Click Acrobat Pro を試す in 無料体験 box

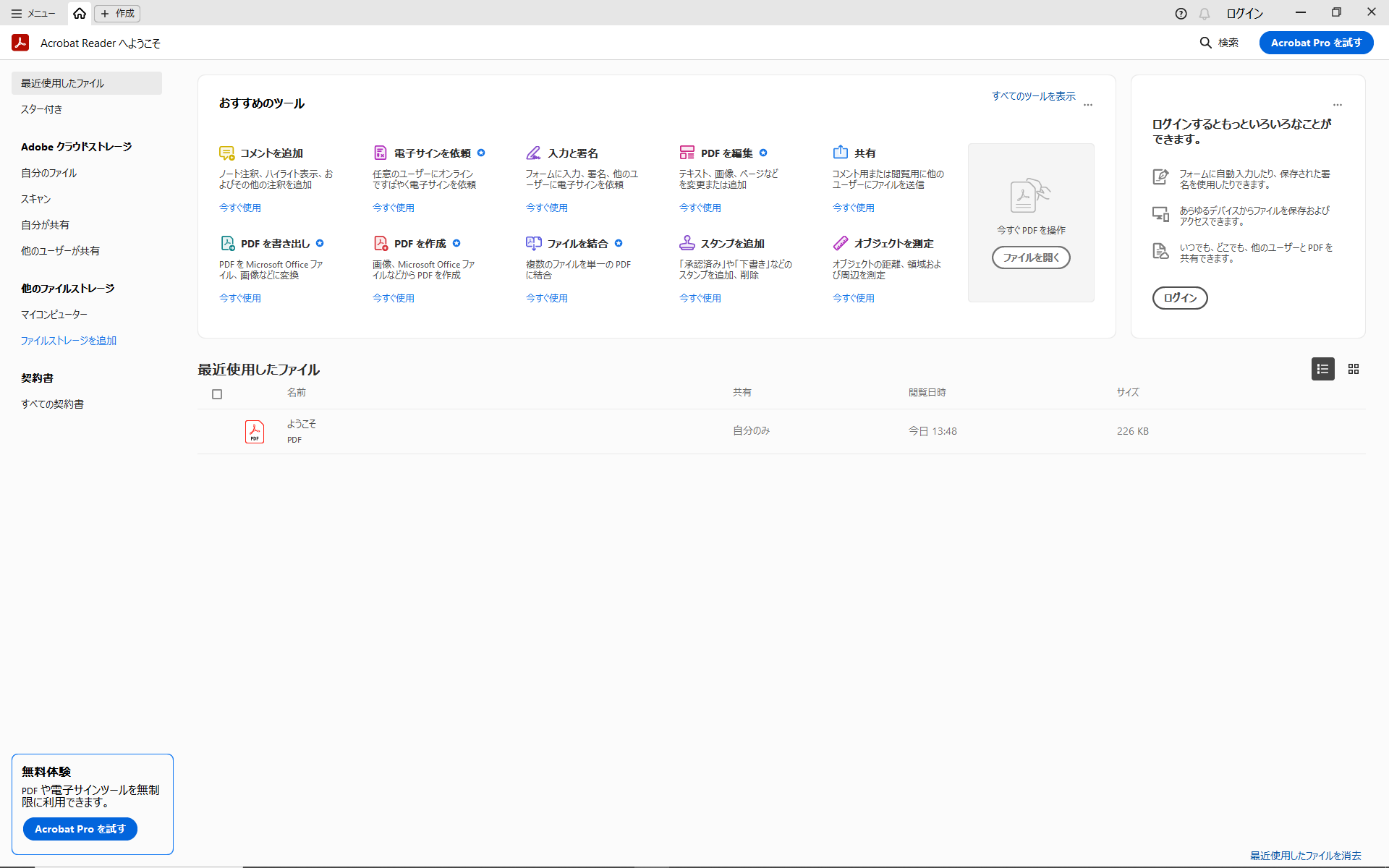80,829
